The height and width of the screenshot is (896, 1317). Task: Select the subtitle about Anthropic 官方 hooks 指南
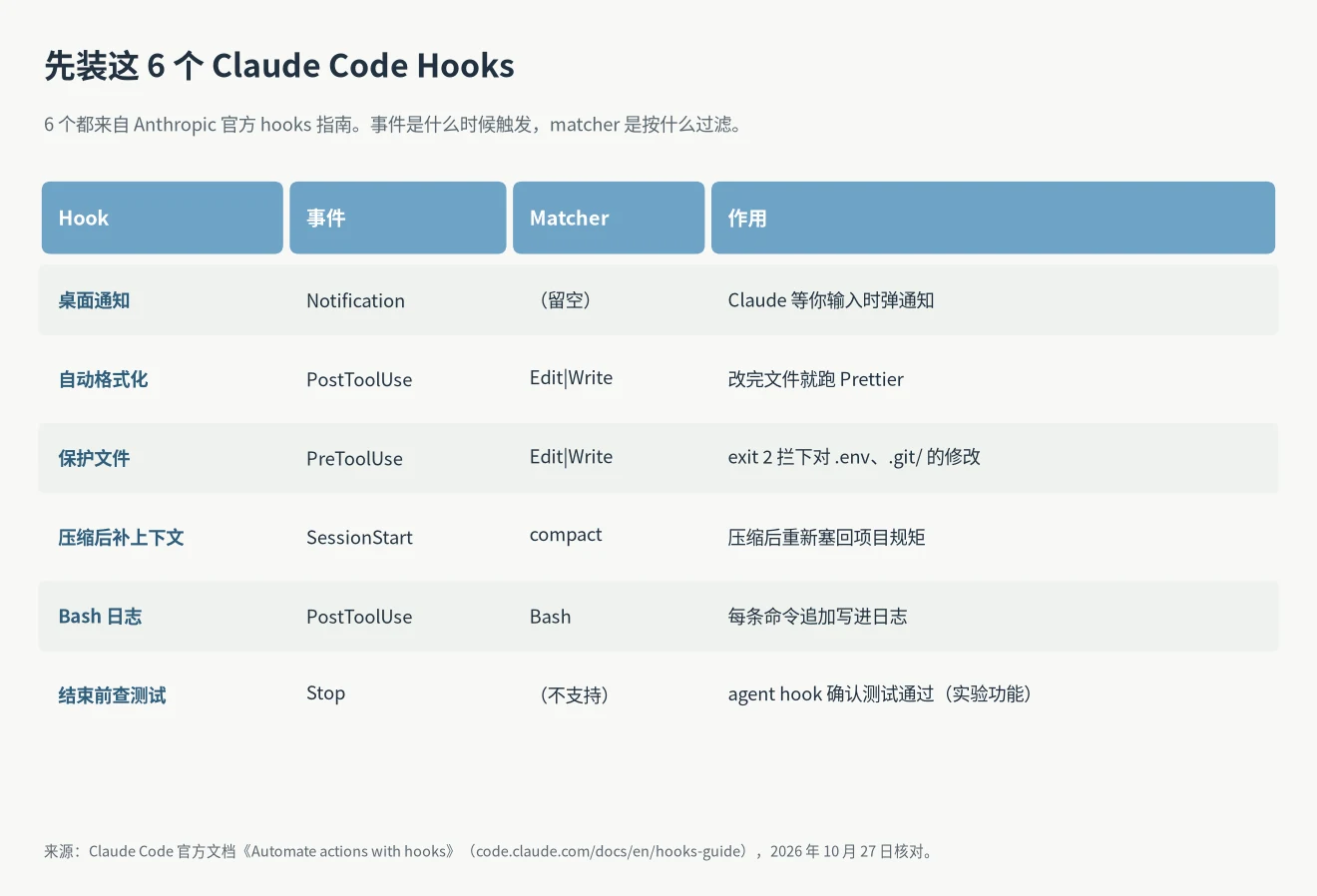[x=394, y=125]
